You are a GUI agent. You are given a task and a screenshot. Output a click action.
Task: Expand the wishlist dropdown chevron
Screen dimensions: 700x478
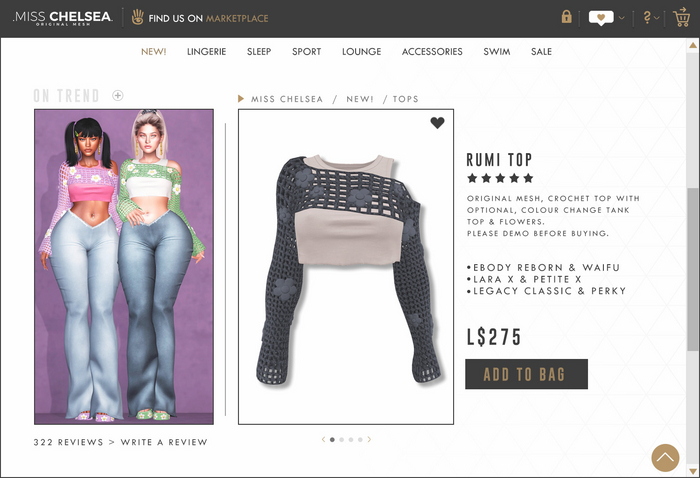coord(622,18)
